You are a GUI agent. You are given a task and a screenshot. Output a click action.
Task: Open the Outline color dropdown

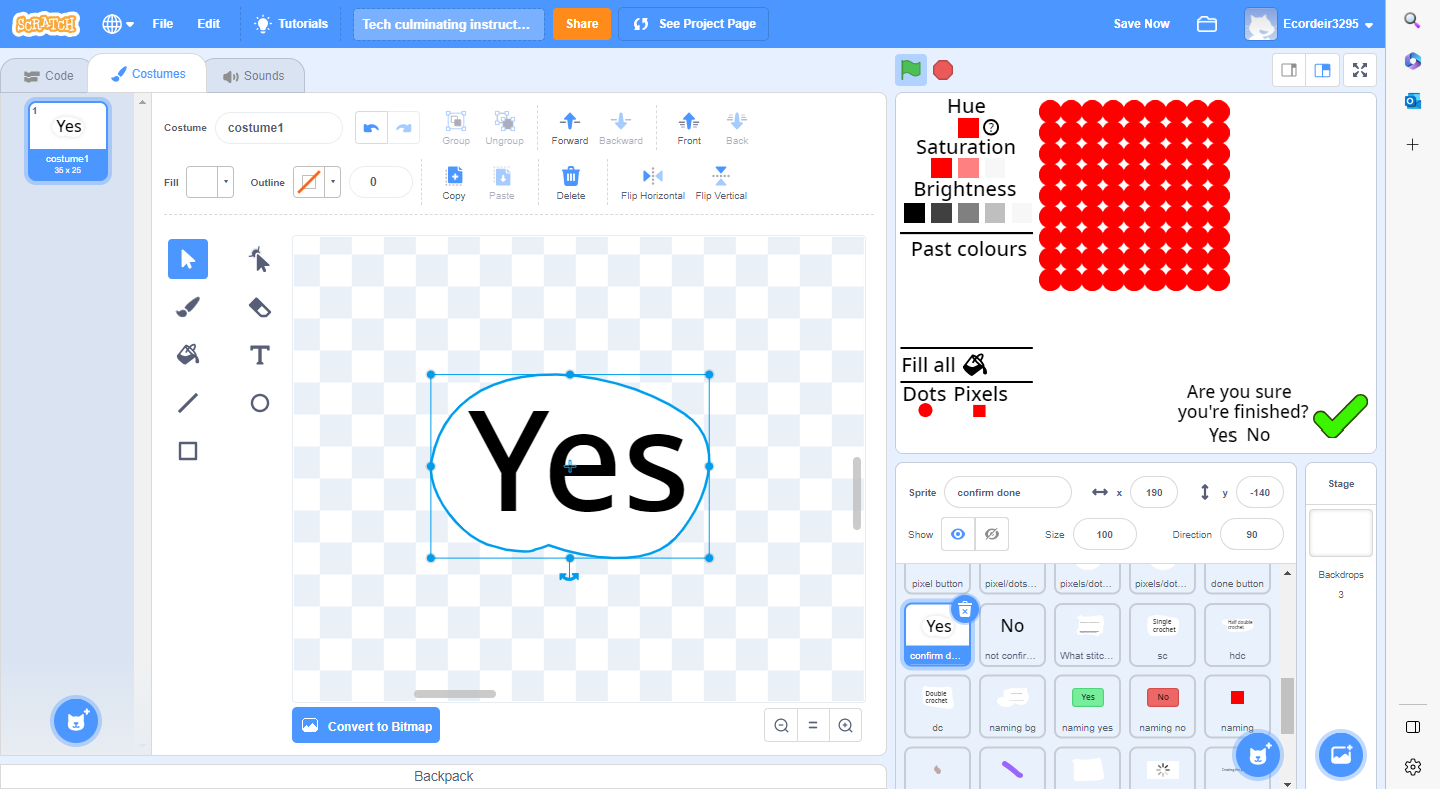tap(333, 182)
